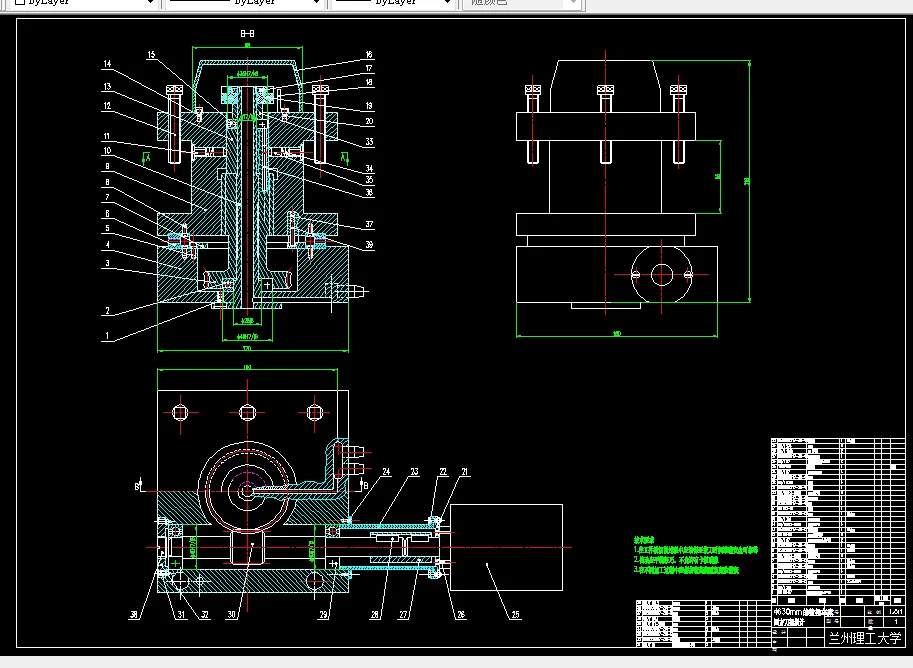Viewport: 913px width, 668px height.
Task: Select part callout number 10
Action: tap(107, 150)
